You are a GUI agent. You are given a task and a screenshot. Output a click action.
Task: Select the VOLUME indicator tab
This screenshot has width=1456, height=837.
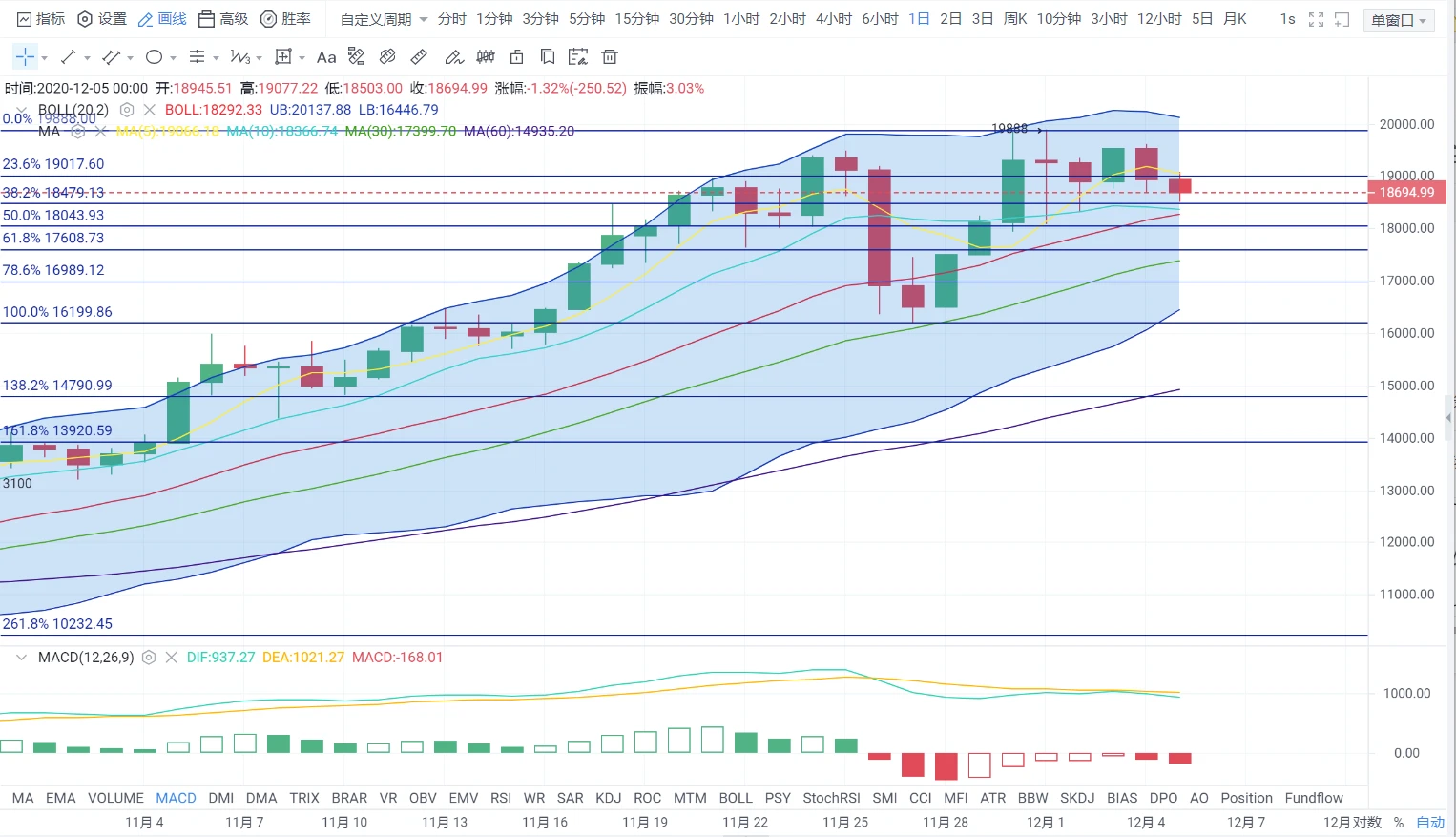[x=115, y=798]
